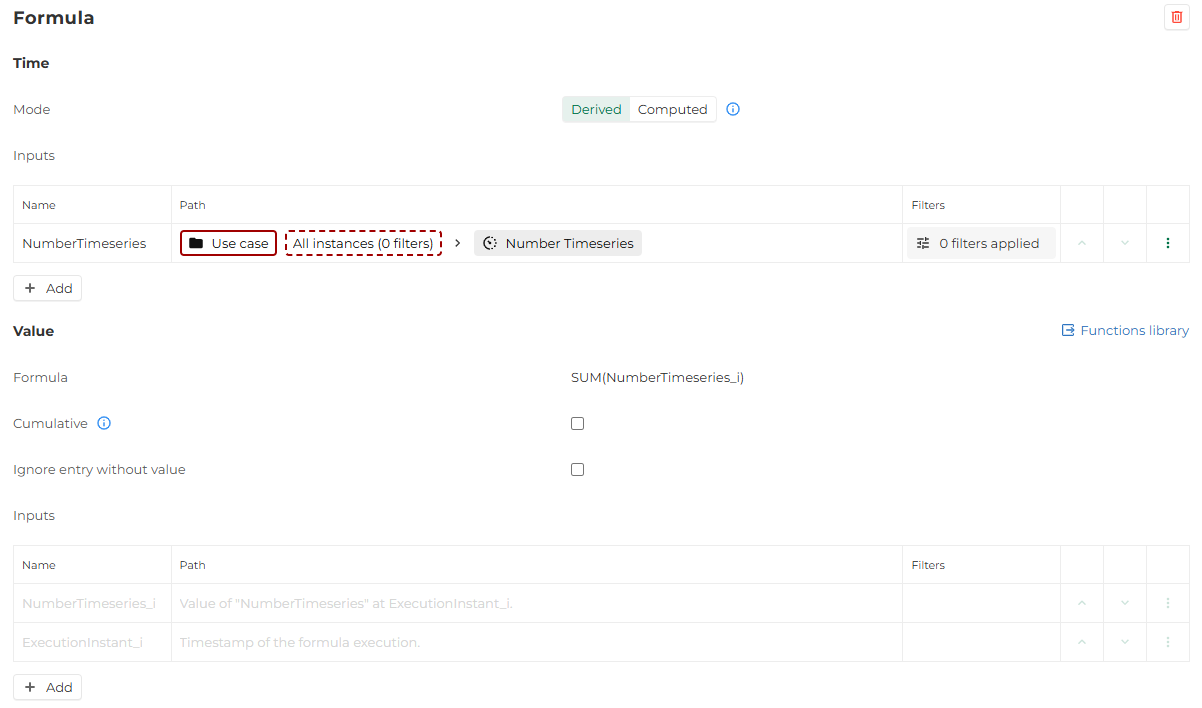Select Derived mode option

596,109
